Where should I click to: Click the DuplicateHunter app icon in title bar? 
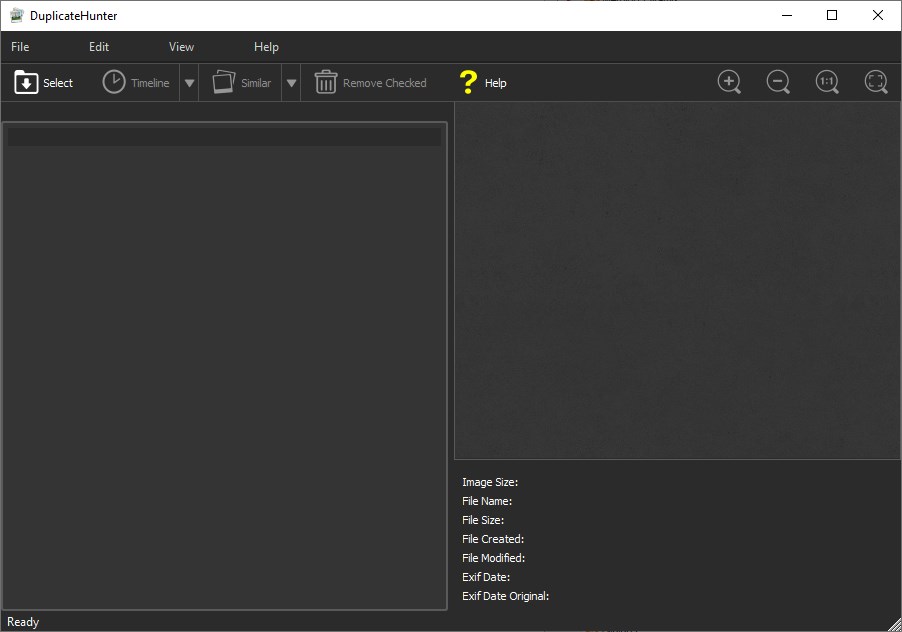coord(17,16)
